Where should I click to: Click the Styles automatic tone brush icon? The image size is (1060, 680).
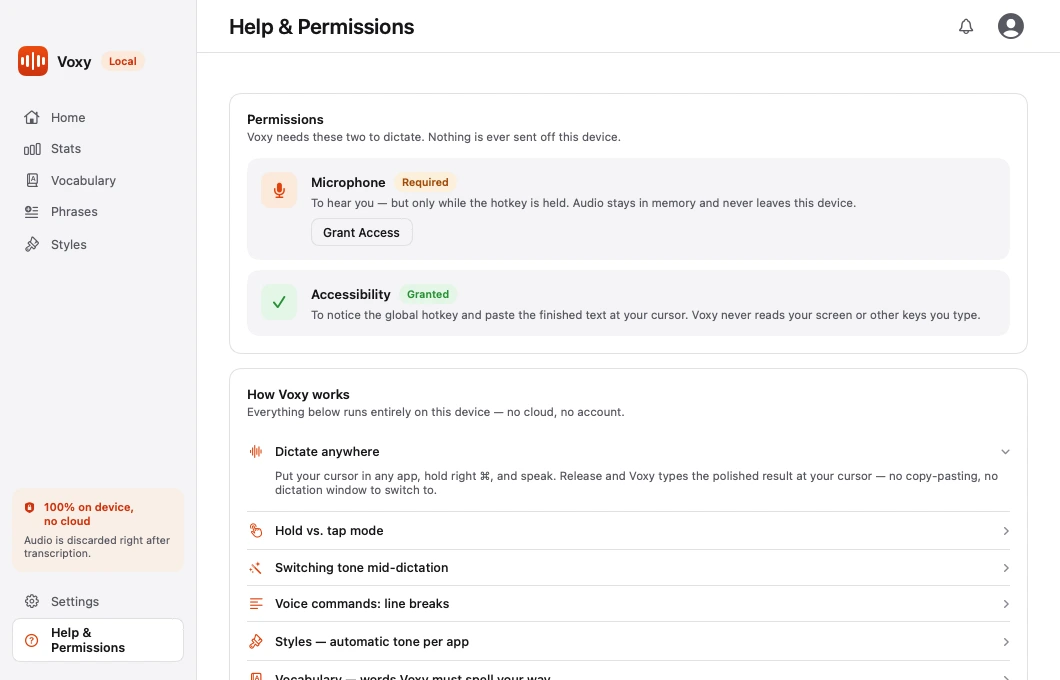256,641
